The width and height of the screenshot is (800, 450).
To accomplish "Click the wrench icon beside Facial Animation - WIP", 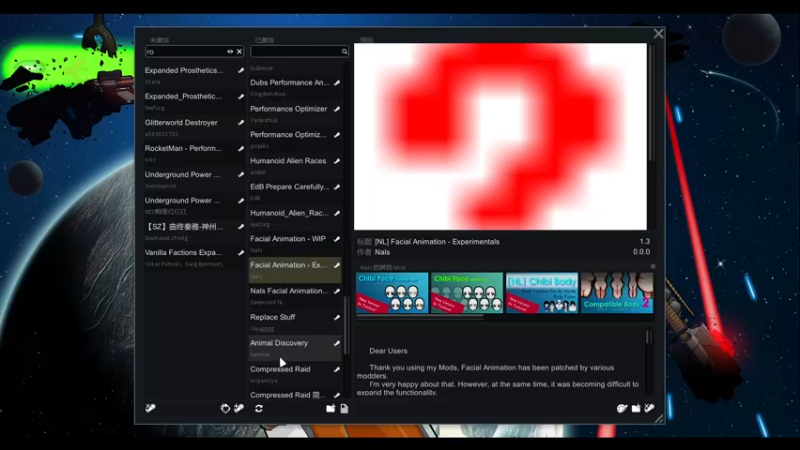I will [337, 239].
